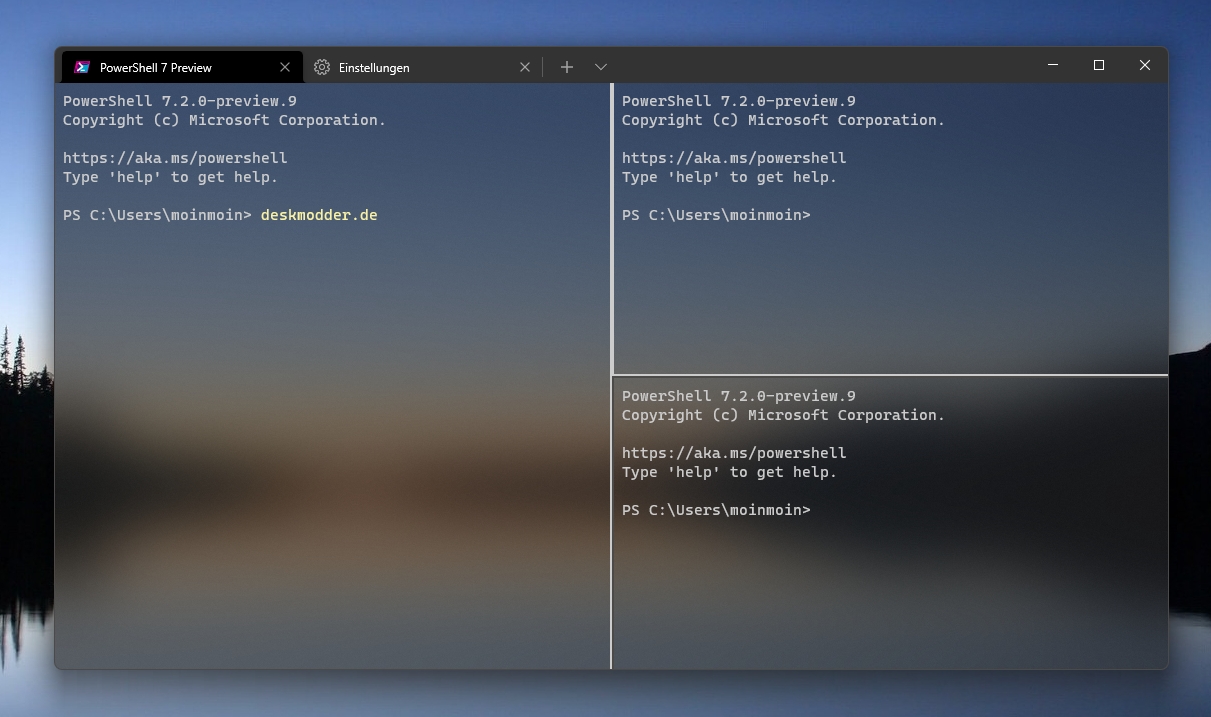
Task: Click the aka.ms/powershell URL in the top-right pane
Action: tap(734, 158)
